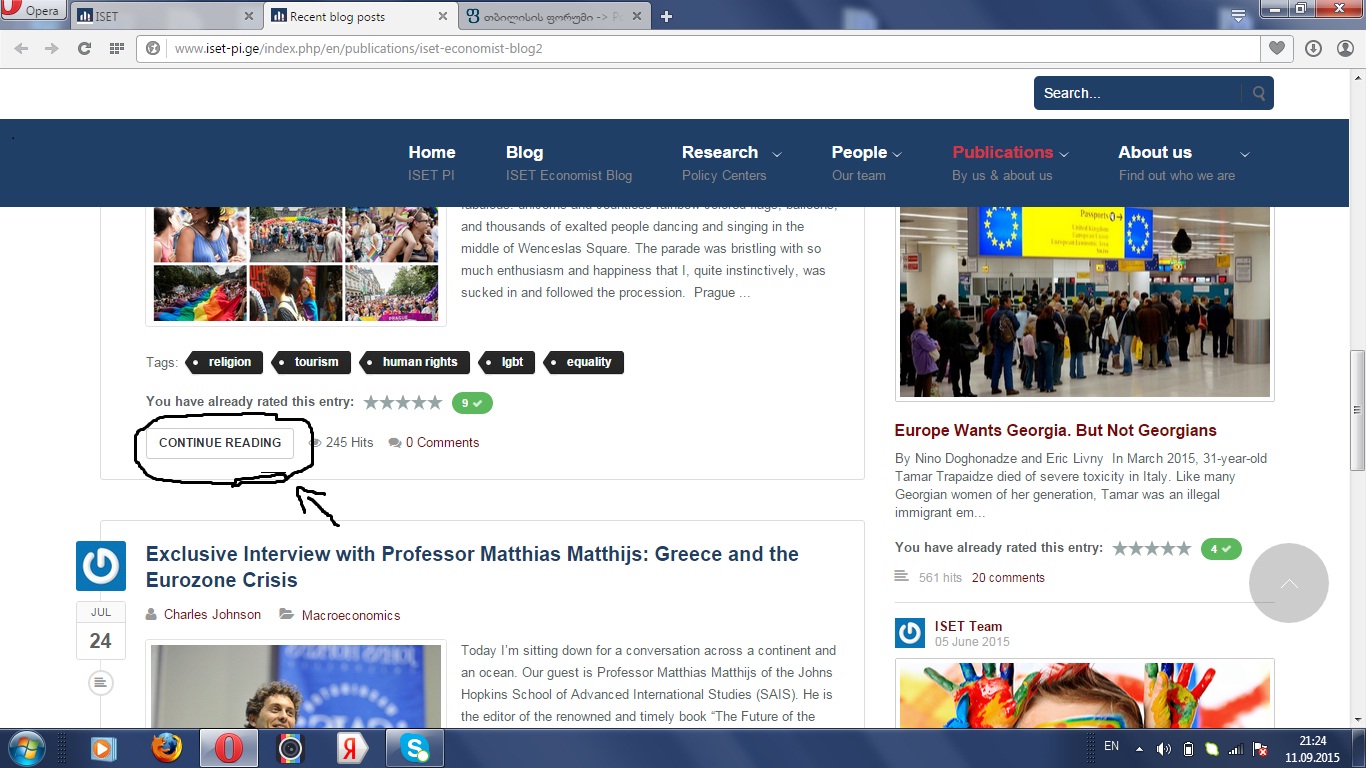Close the Recent blog posts tab
This screenshot has width=1366, height=768.
441,16
